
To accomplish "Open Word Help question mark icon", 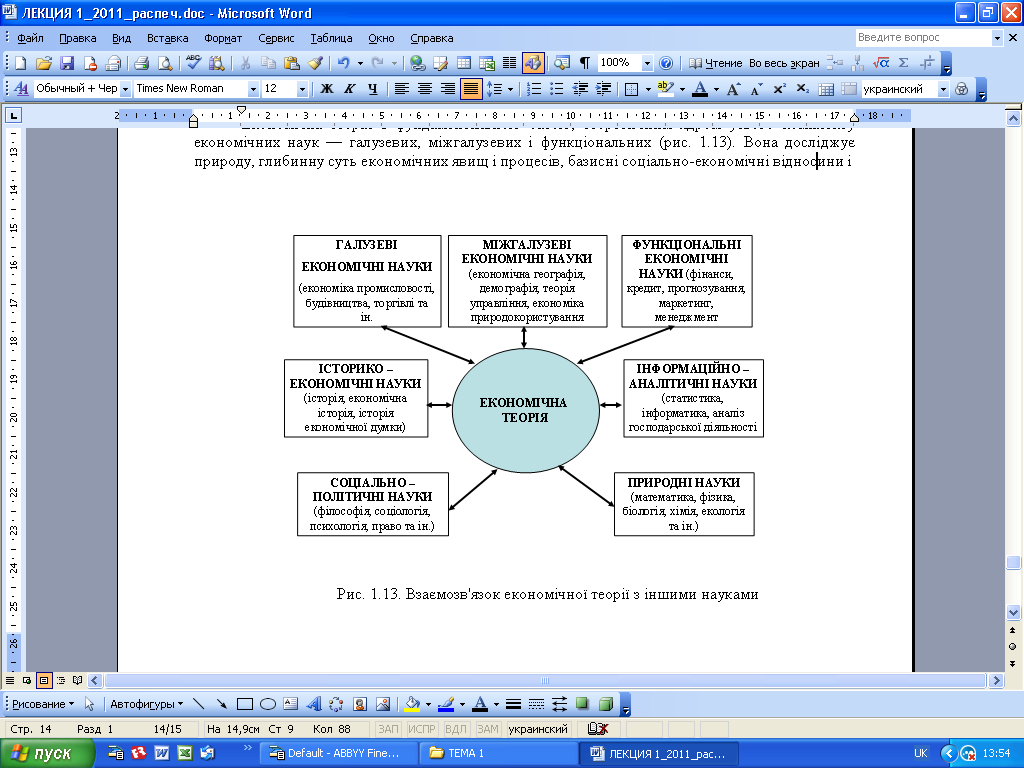I will click(666, 63).
